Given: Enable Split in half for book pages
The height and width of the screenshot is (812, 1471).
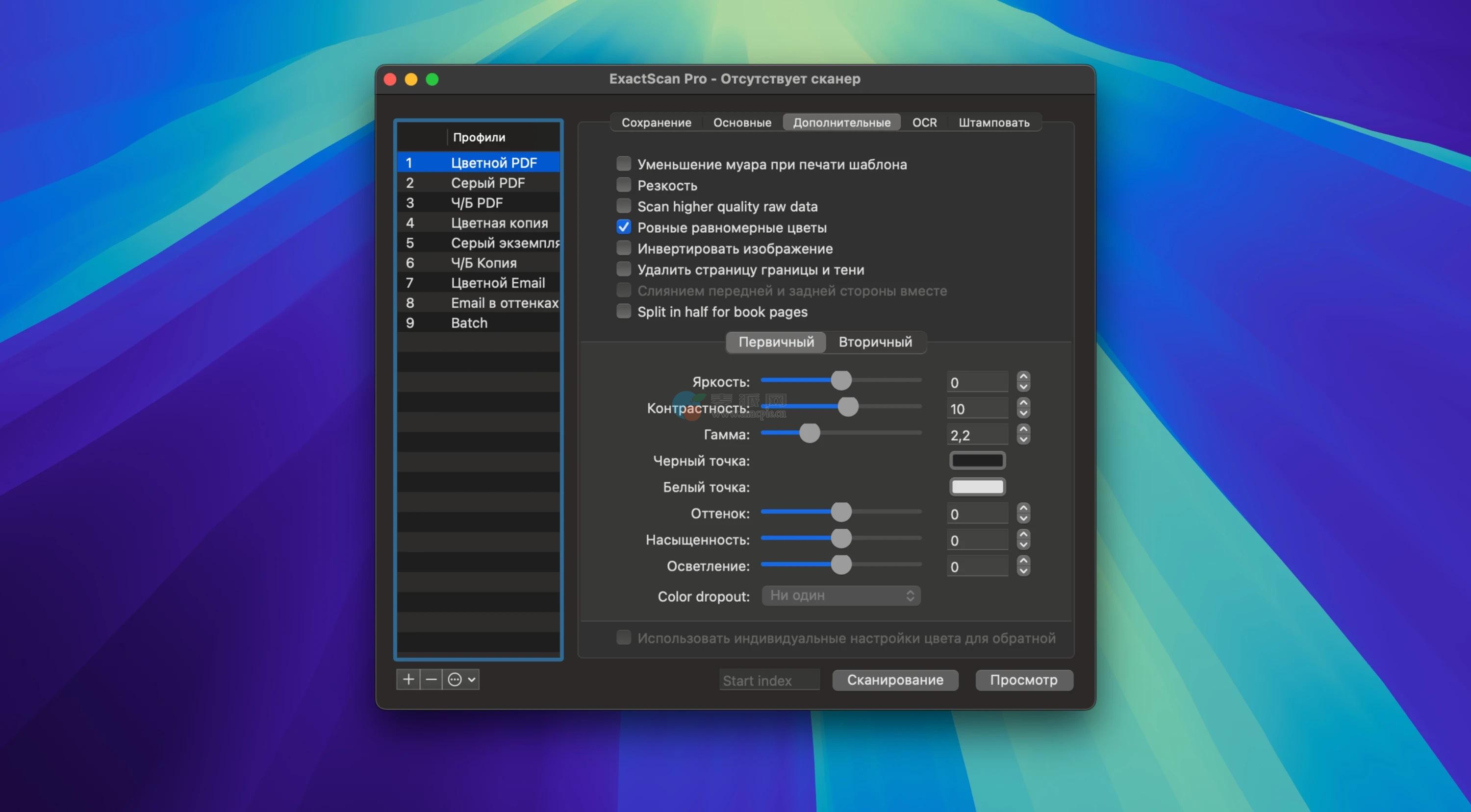Looking at the screenshot, I should point(624,312).
